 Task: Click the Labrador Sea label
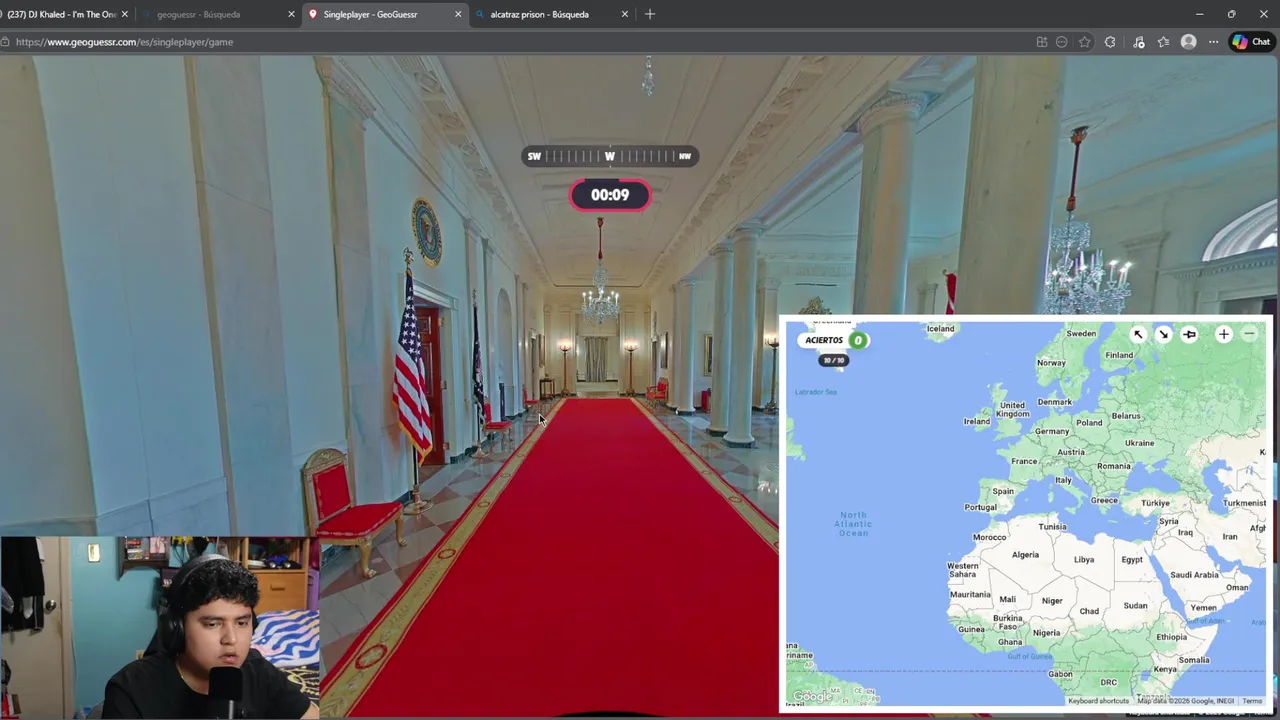[x=816, y=392]
